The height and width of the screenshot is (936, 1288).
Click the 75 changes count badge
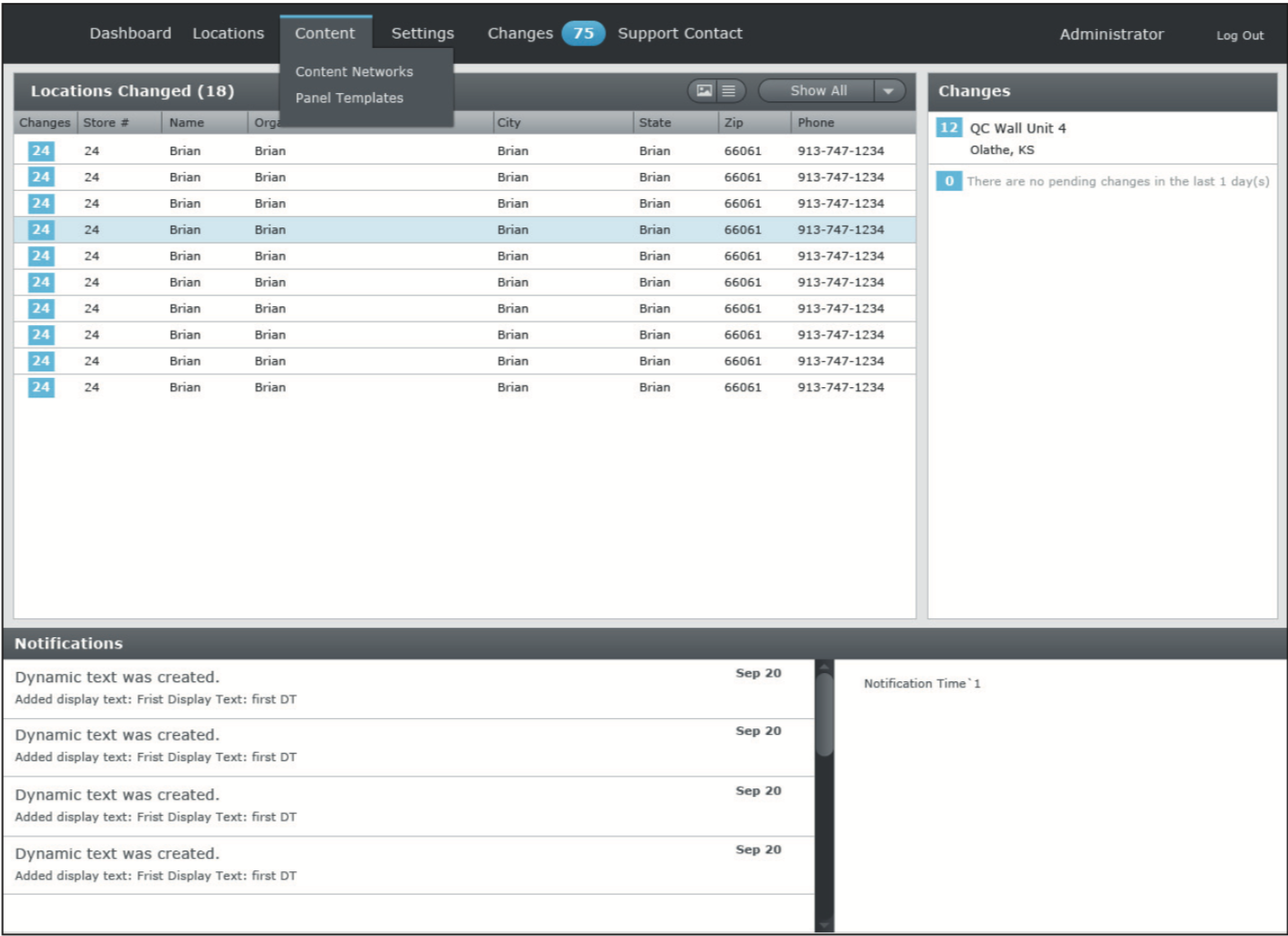(x=584, y=33)
